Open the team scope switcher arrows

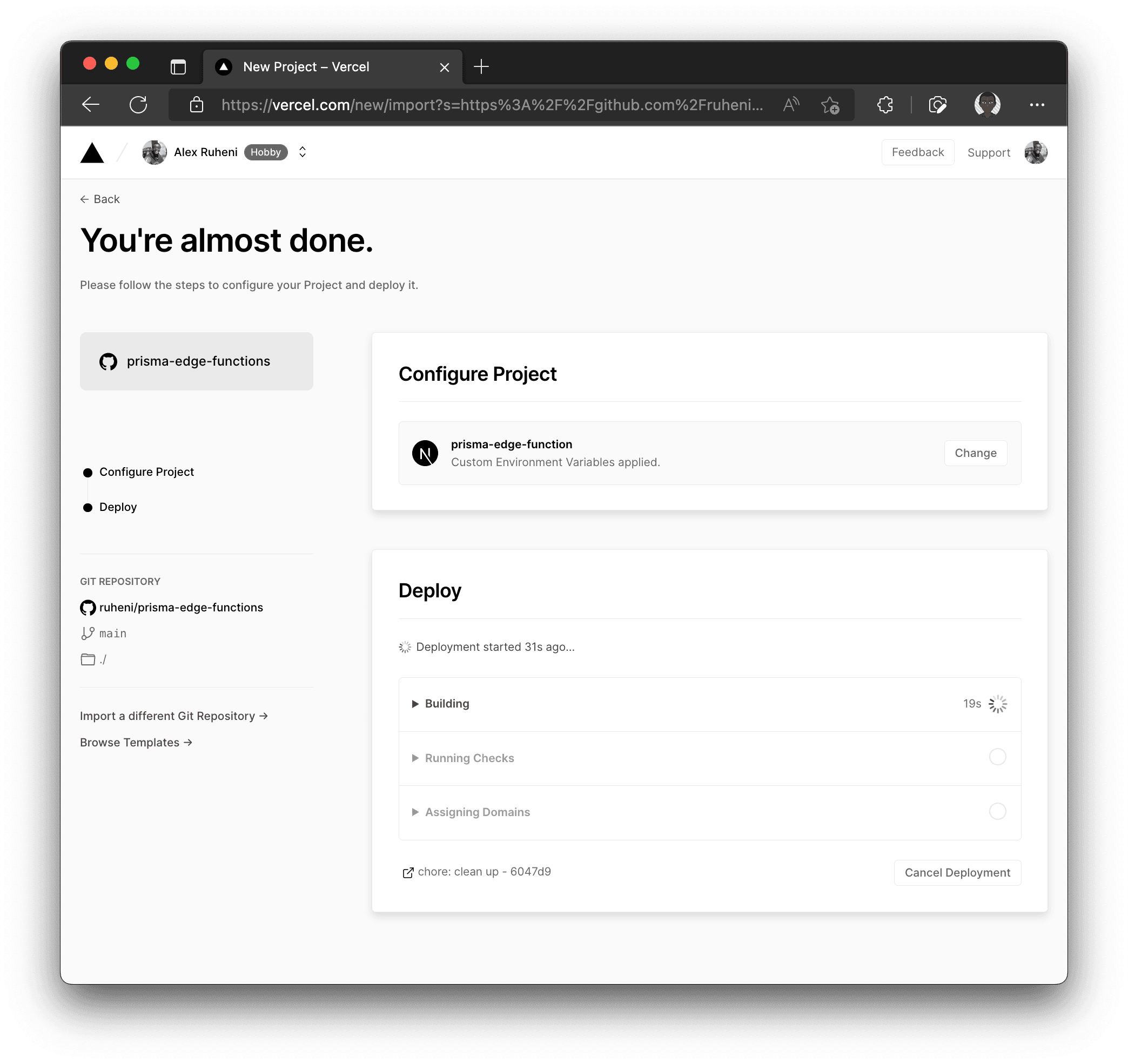click(x=303, y=152)
